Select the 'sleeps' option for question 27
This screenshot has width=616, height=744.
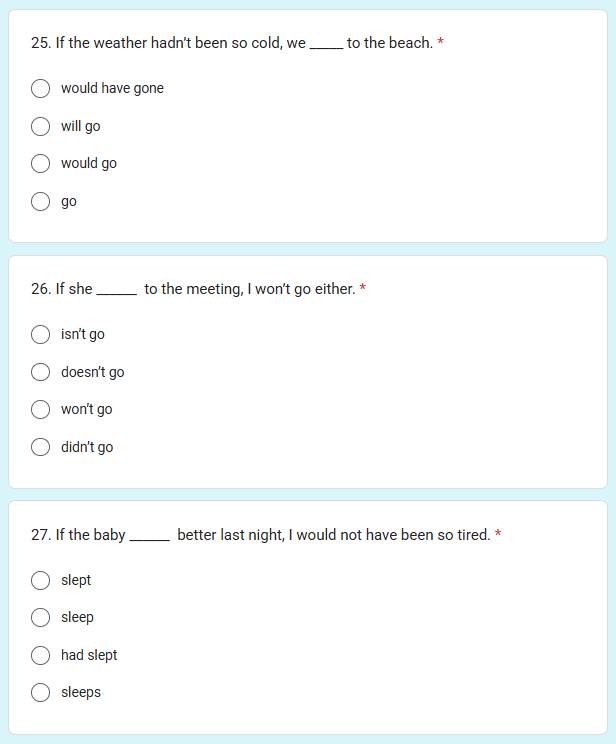pos(40,693)
